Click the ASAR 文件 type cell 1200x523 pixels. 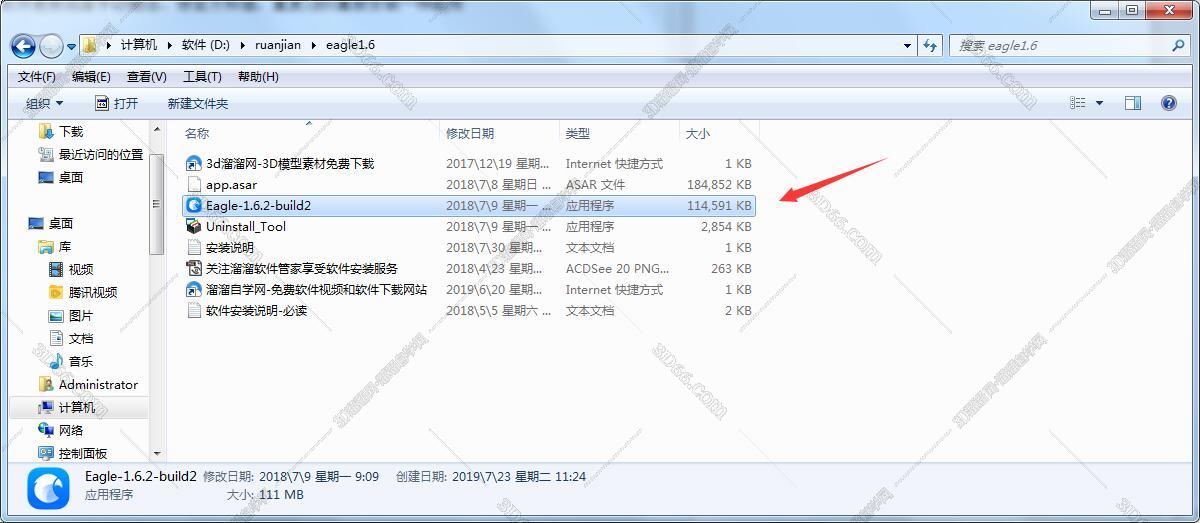[595, 184]
